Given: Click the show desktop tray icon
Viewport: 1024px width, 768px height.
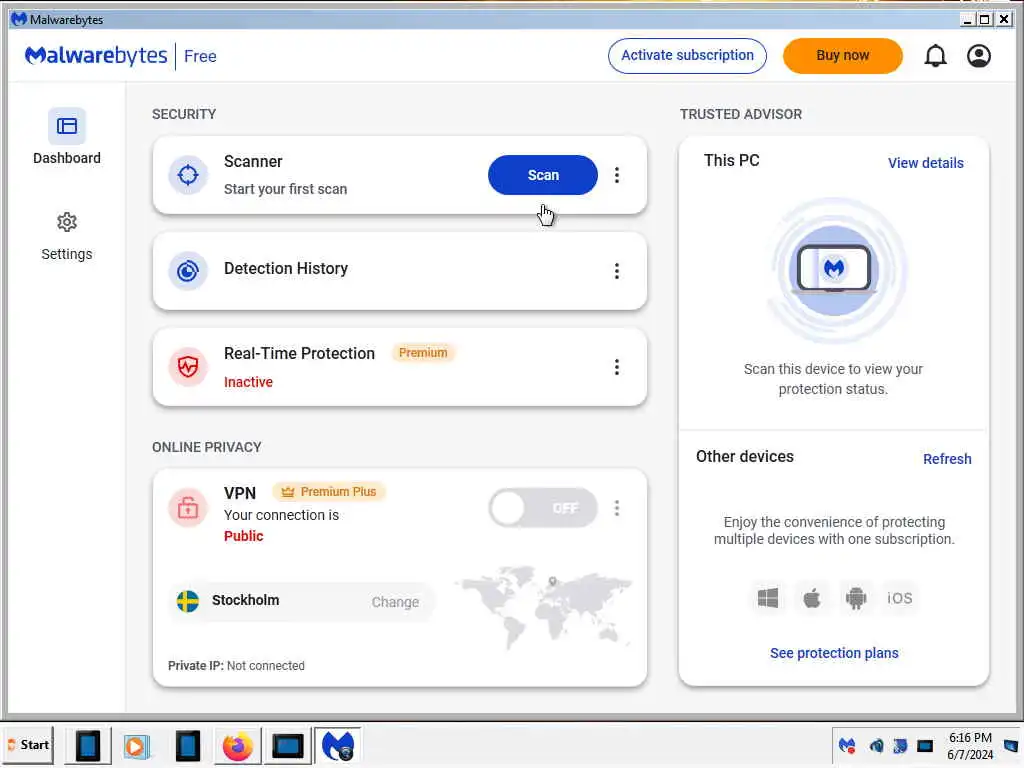Looking at the screenshot, I should pyautogui.click(x=1011, y=746).
